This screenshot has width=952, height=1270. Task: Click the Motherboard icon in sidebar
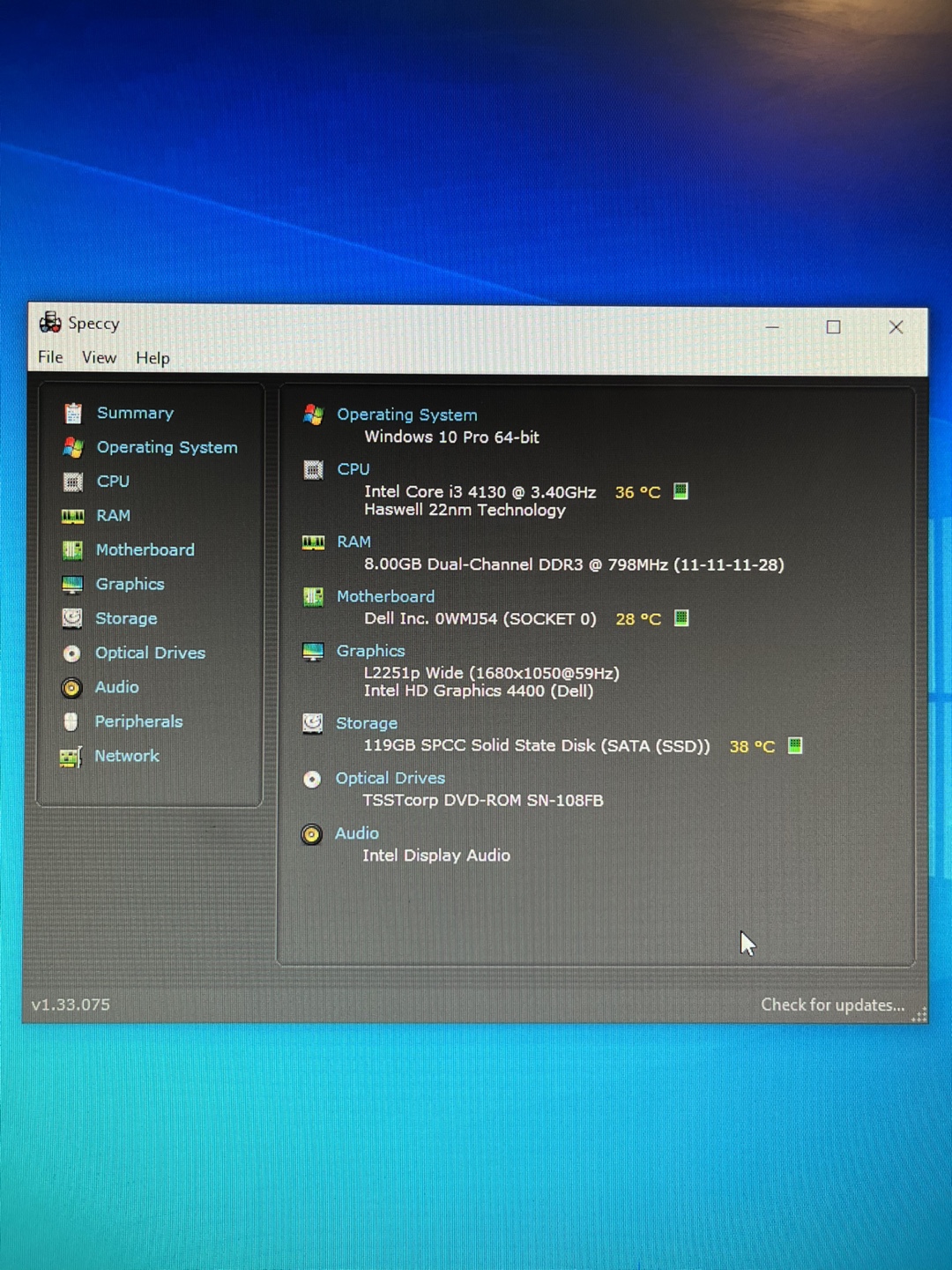(x=72, y=550)
